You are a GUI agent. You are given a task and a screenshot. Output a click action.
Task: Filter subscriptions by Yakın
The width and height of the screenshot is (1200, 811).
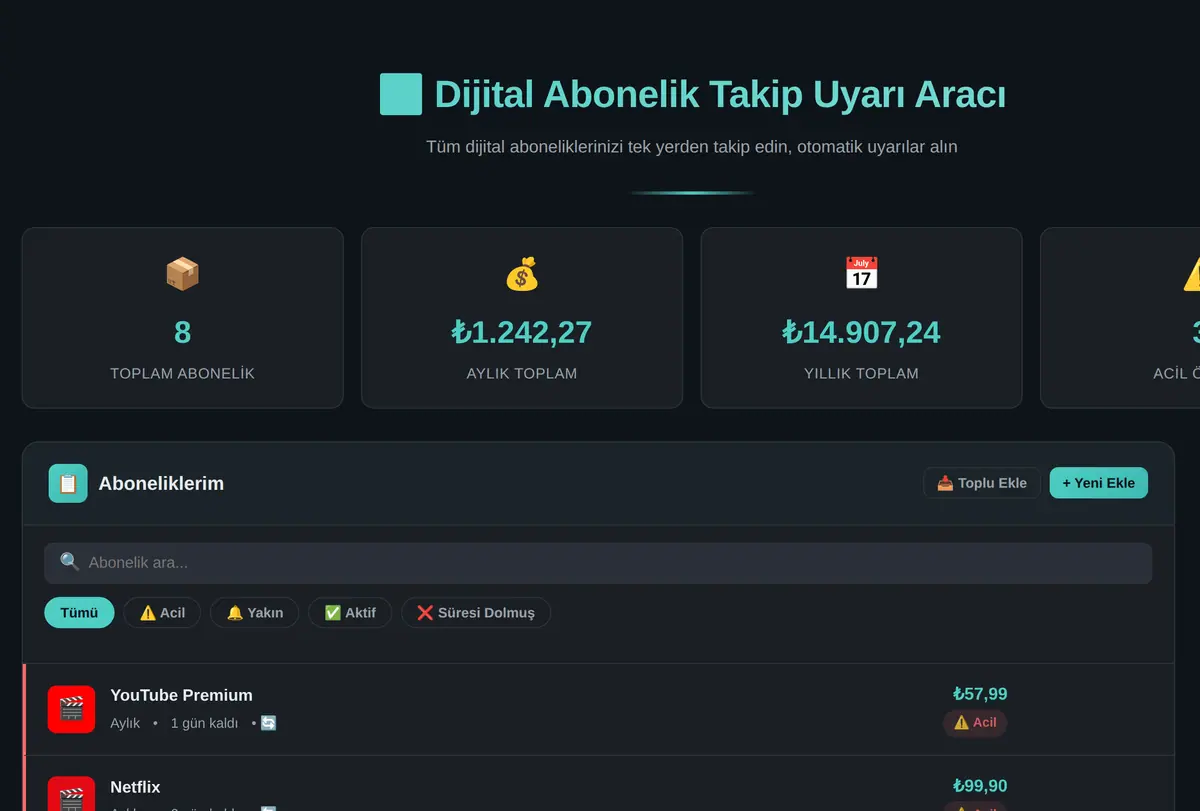pos(254,613)
